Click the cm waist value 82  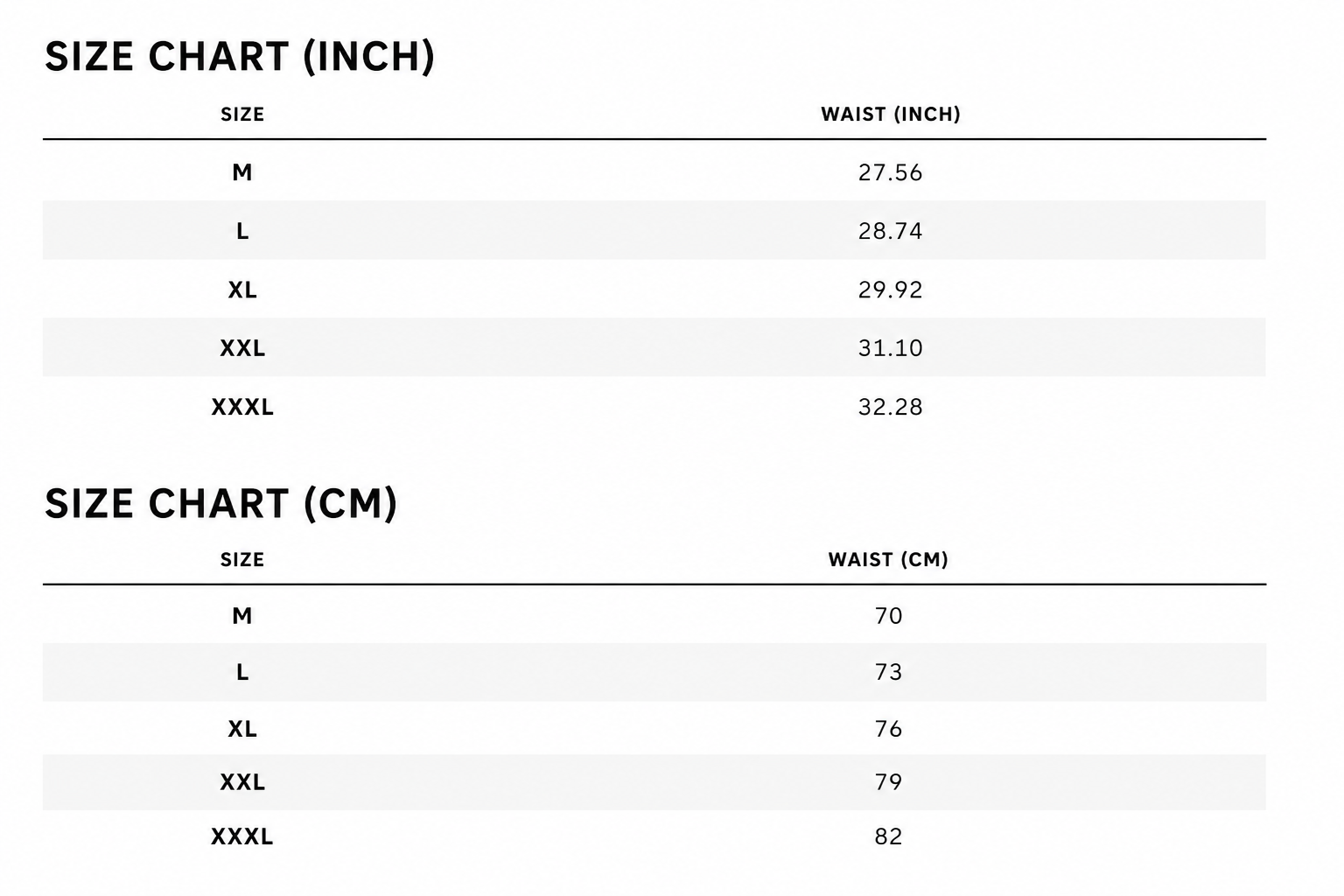[x=888, y=836]
